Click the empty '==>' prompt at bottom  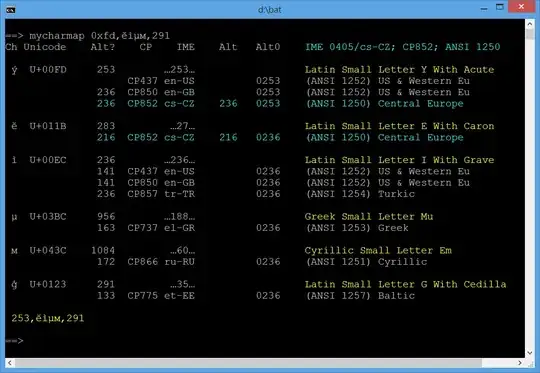click(x=14, y=341)
